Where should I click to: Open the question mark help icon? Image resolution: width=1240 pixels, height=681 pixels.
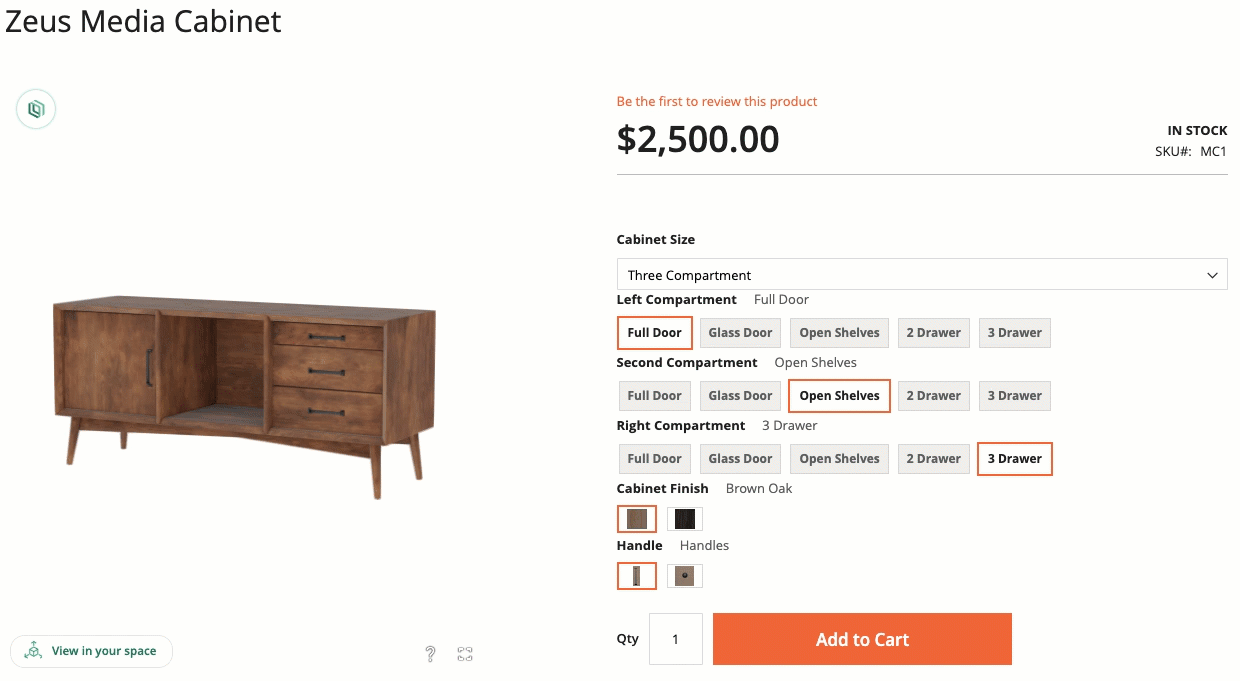[430, 654]
